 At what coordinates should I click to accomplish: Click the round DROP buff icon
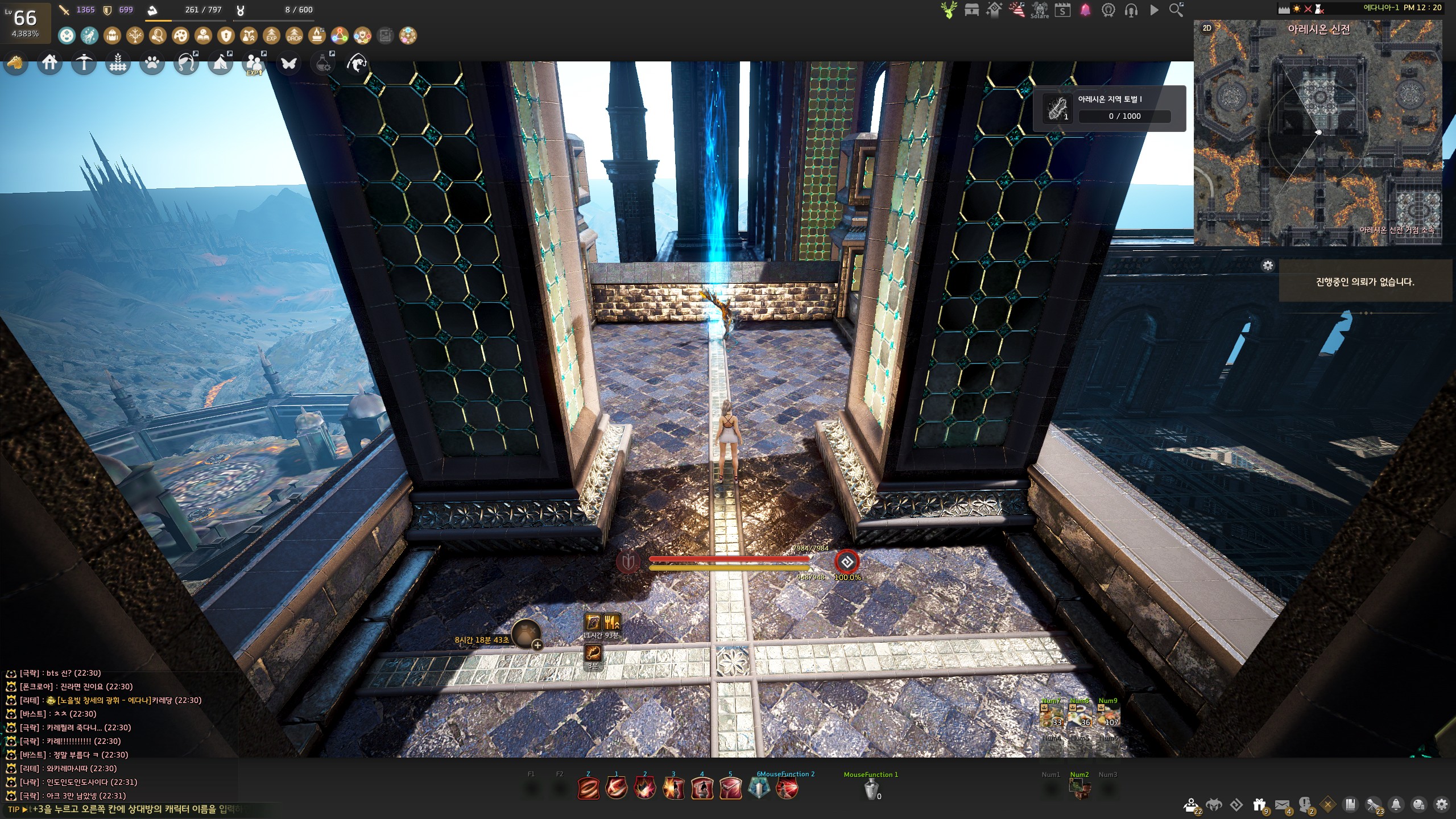coord(294,36)
